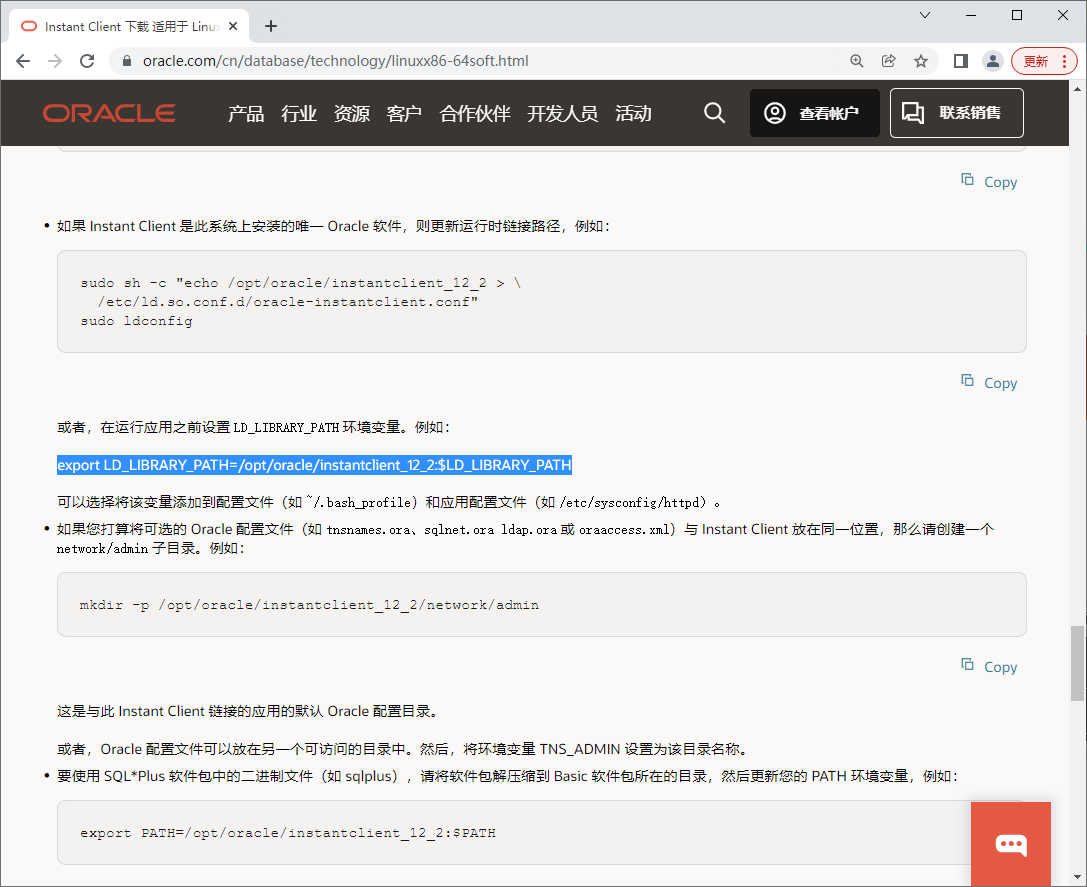Open the 合作伙伴 menu
Viewport: 1087px width, 887px height.
tap(475, 113)
